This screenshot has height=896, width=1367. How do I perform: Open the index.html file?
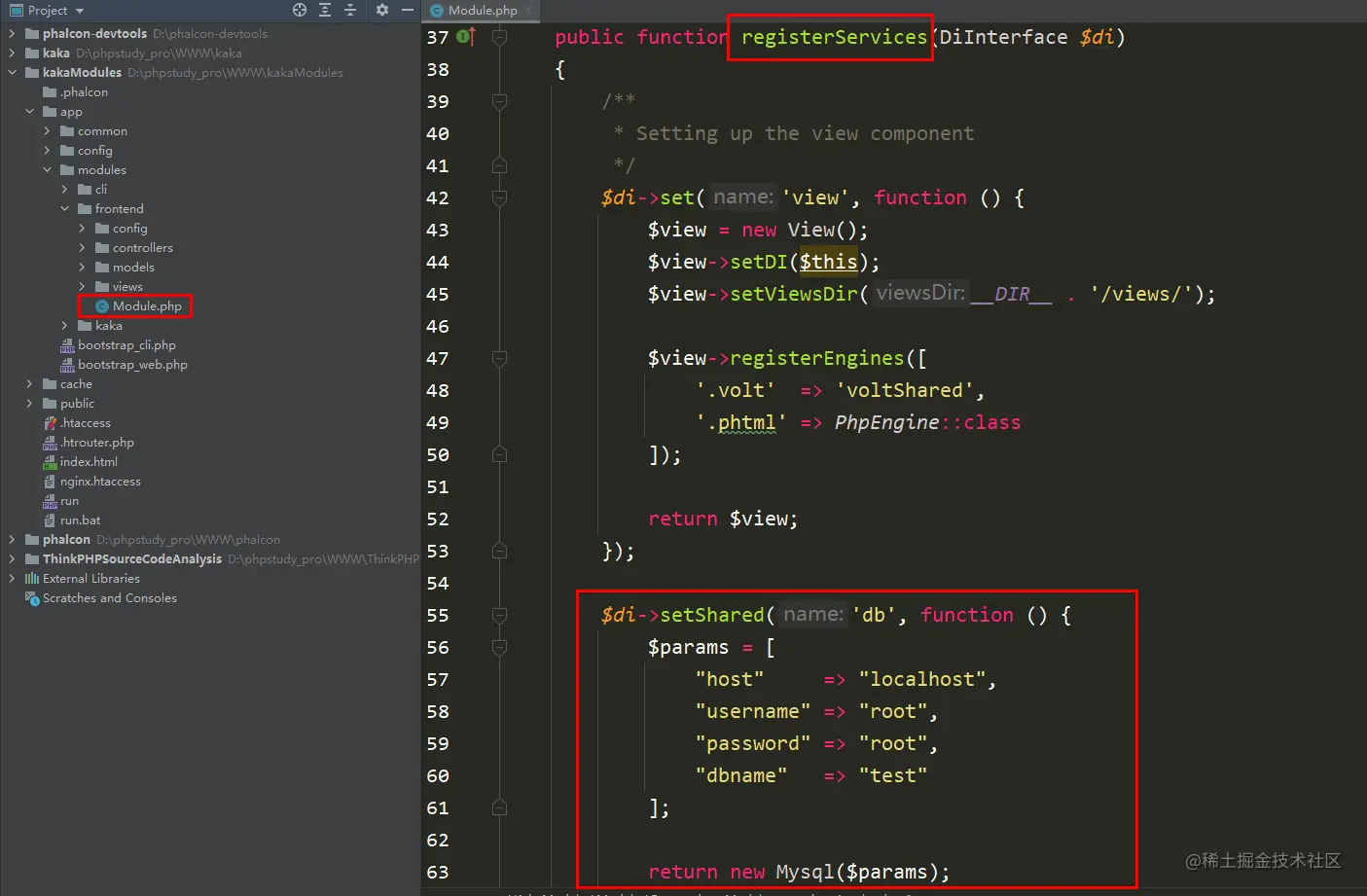[80, 461]
